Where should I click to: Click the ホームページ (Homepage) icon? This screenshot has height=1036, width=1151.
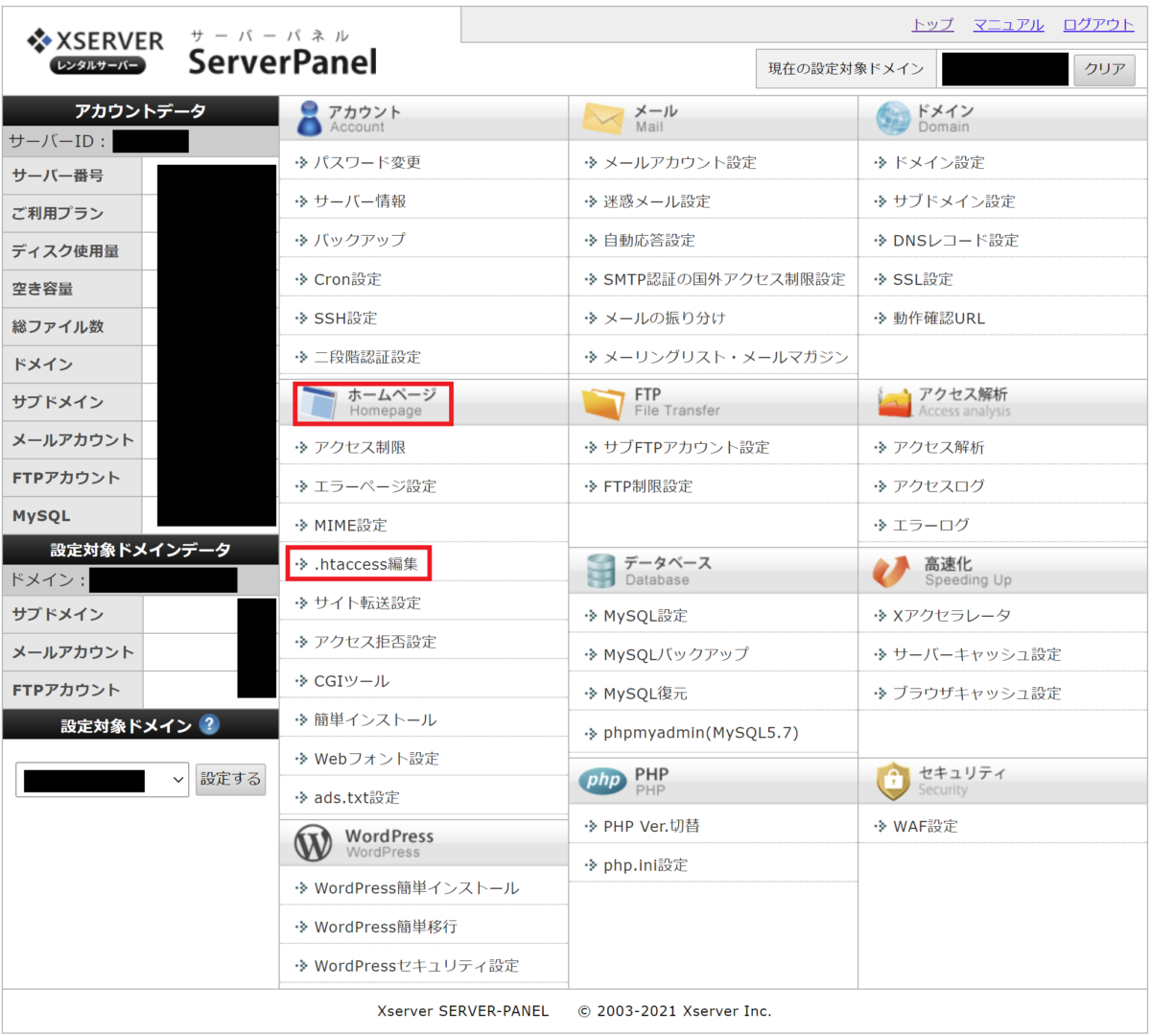pos(315,403)
